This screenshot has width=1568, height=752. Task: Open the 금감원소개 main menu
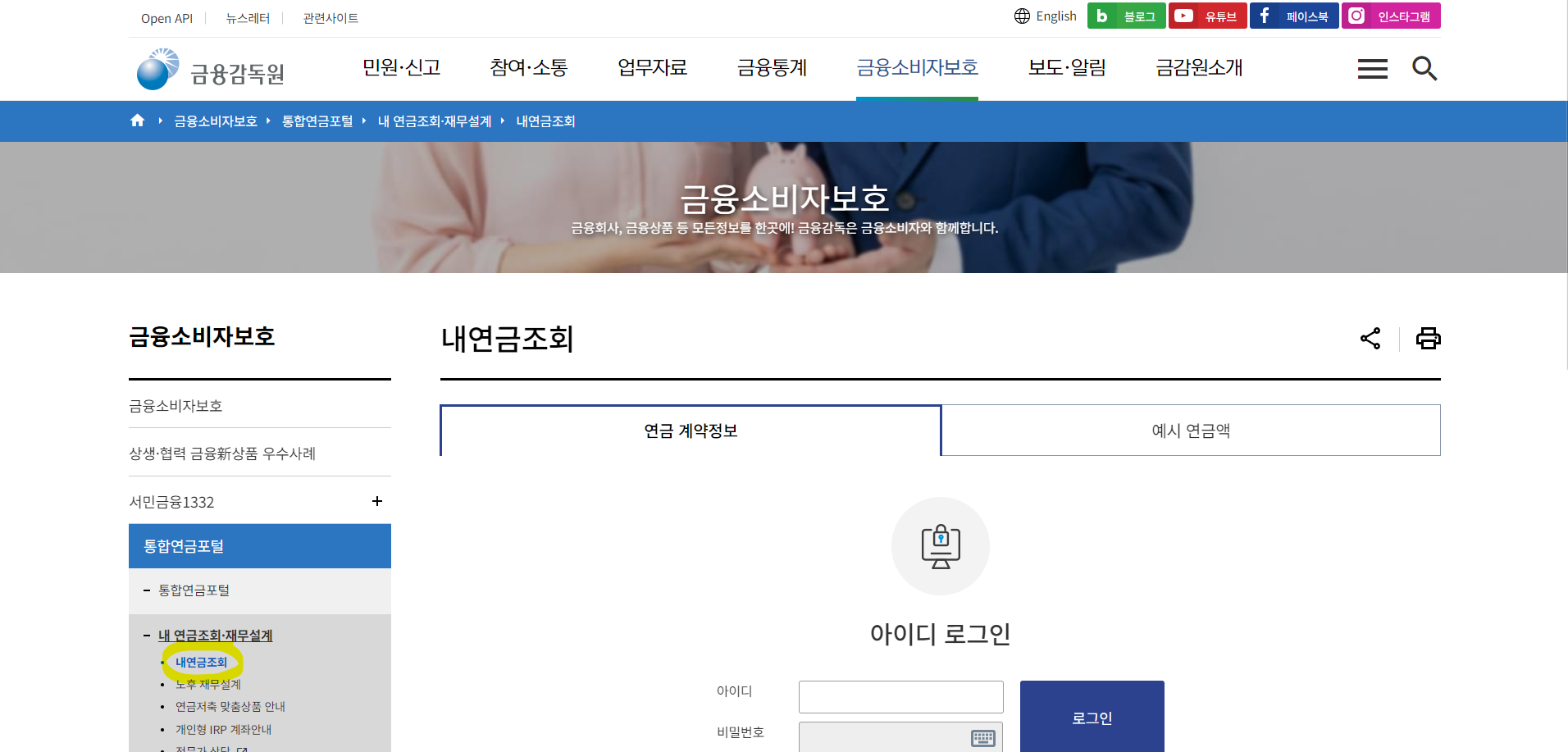coord(1199,68)
